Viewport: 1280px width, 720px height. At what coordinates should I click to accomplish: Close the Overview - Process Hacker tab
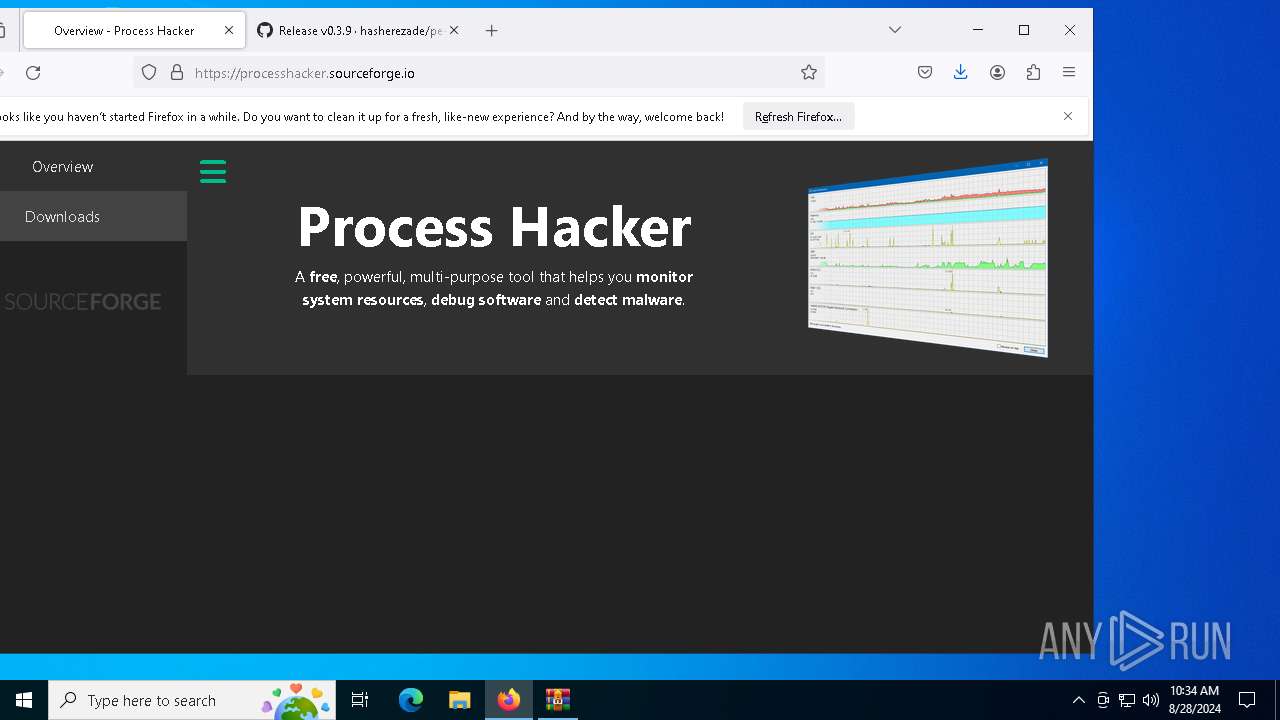(x=229, y=30)
